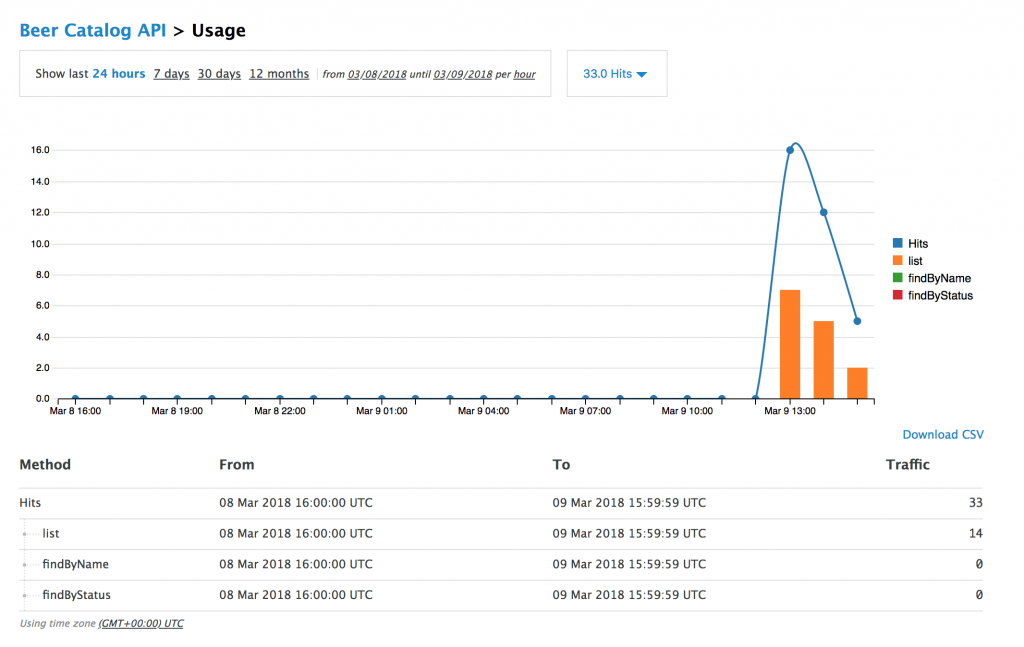
Task: Select the list method row
Action: pyautogui.click(x=51, y=534)
